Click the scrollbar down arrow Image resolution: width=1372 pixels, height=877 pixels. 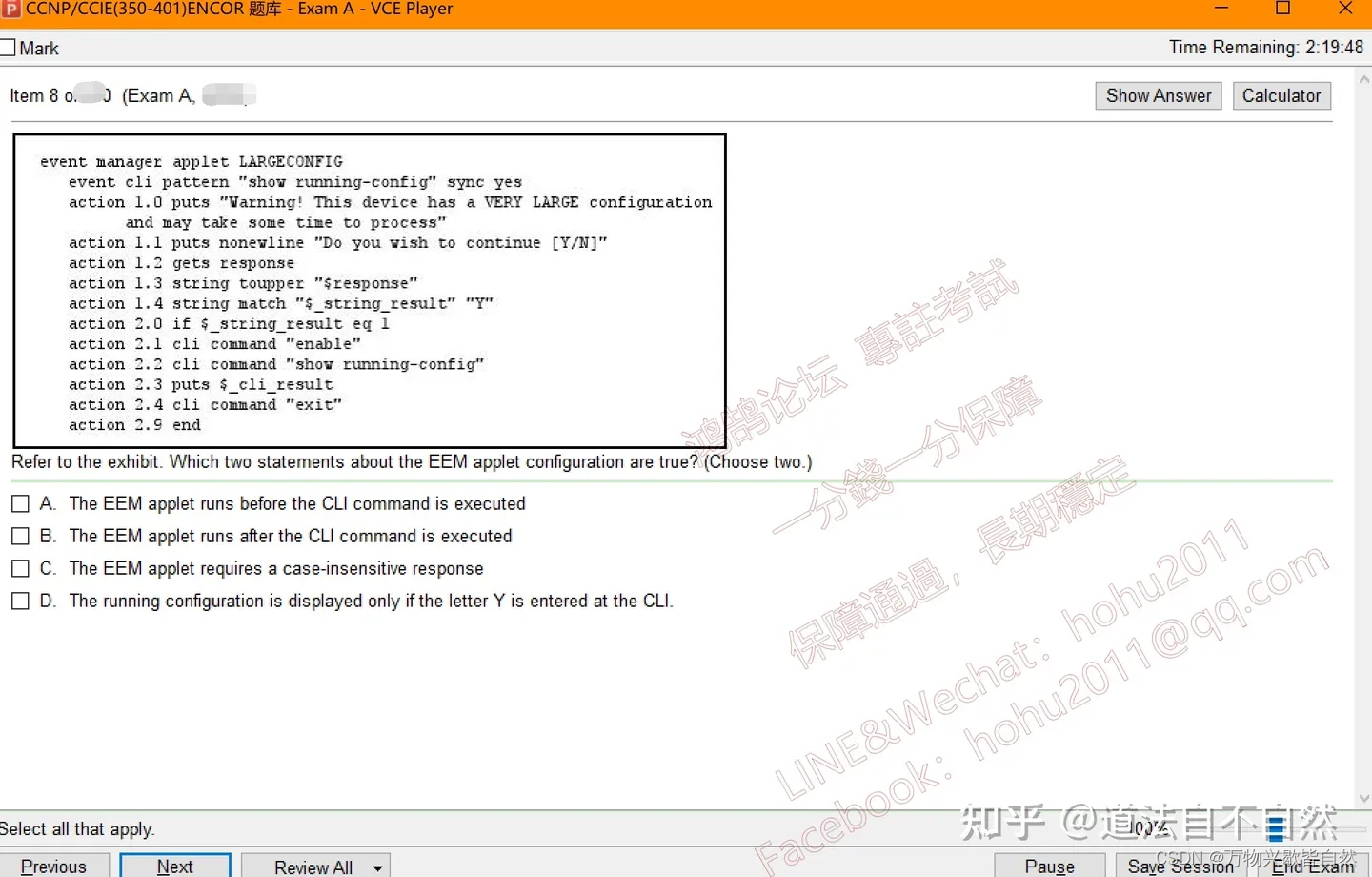click(1364, 798)
